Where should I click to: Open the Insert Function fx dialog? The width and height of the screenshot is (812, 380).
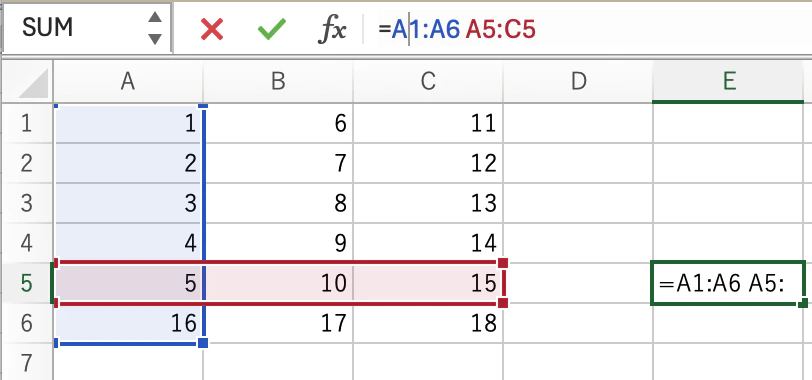point(331,29)
